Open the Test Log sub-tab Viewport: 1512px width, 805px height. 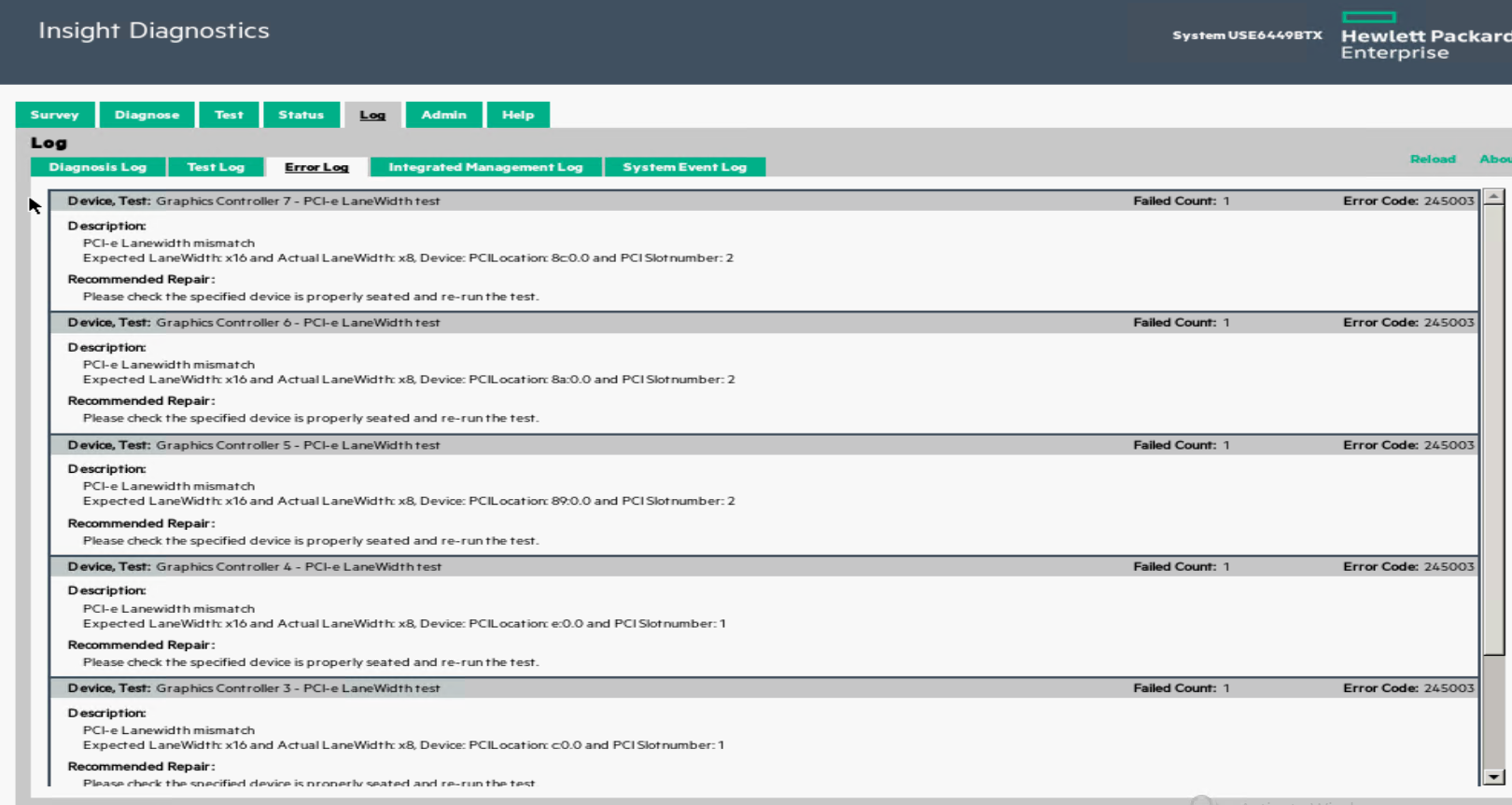click(x=216, y=167)
